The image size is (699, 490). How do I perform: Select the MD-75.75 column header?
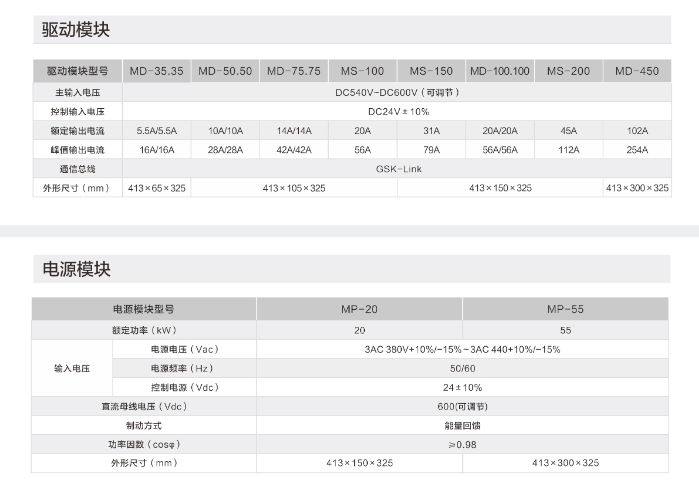coord(293,71)
